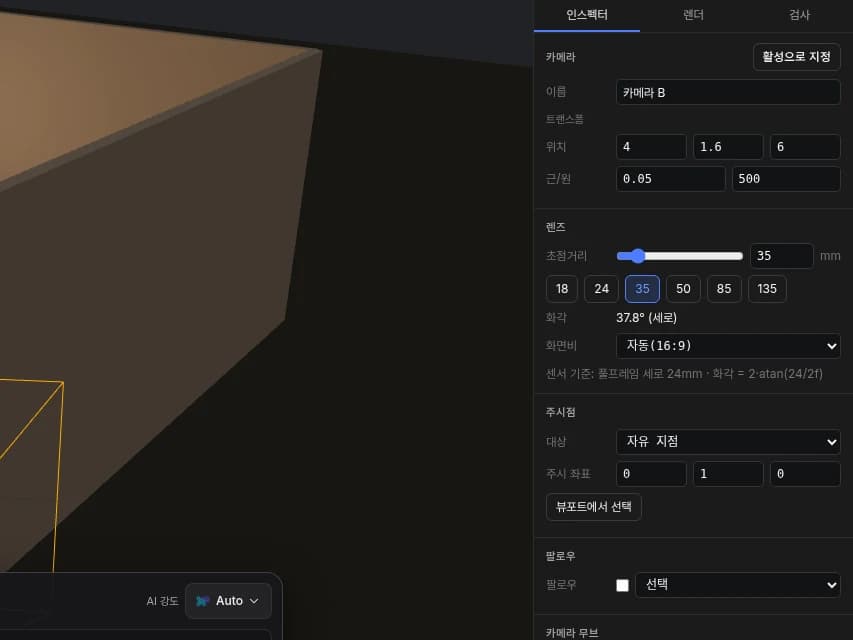Open the AI 강도 Auto dropdown
853x640 pixels.
pos(228,601)
